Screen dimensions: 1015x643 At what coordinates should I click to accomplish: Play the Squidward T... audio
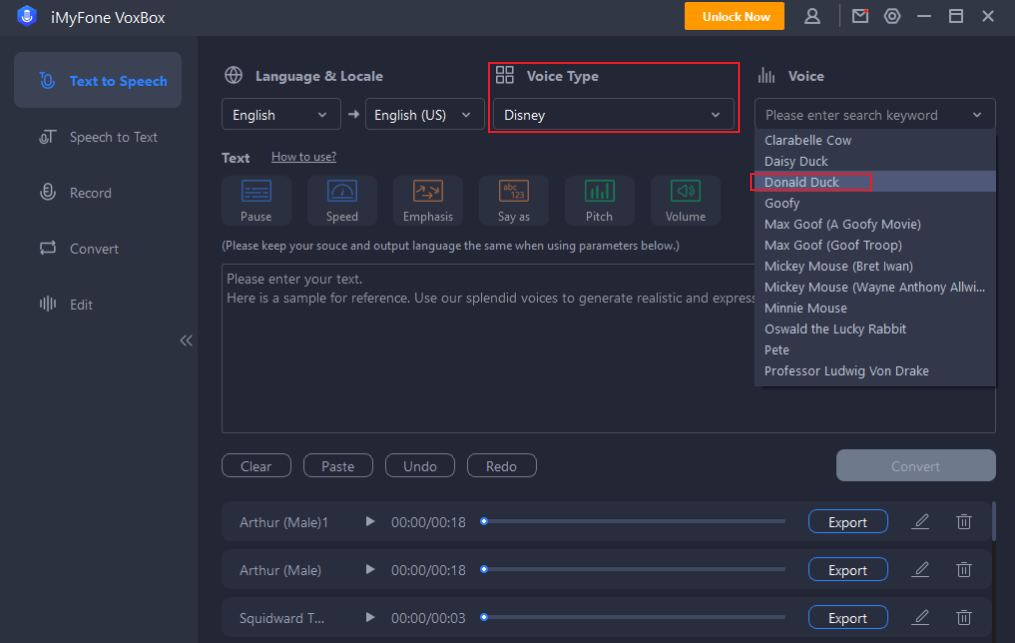click(x=370, y=617)
